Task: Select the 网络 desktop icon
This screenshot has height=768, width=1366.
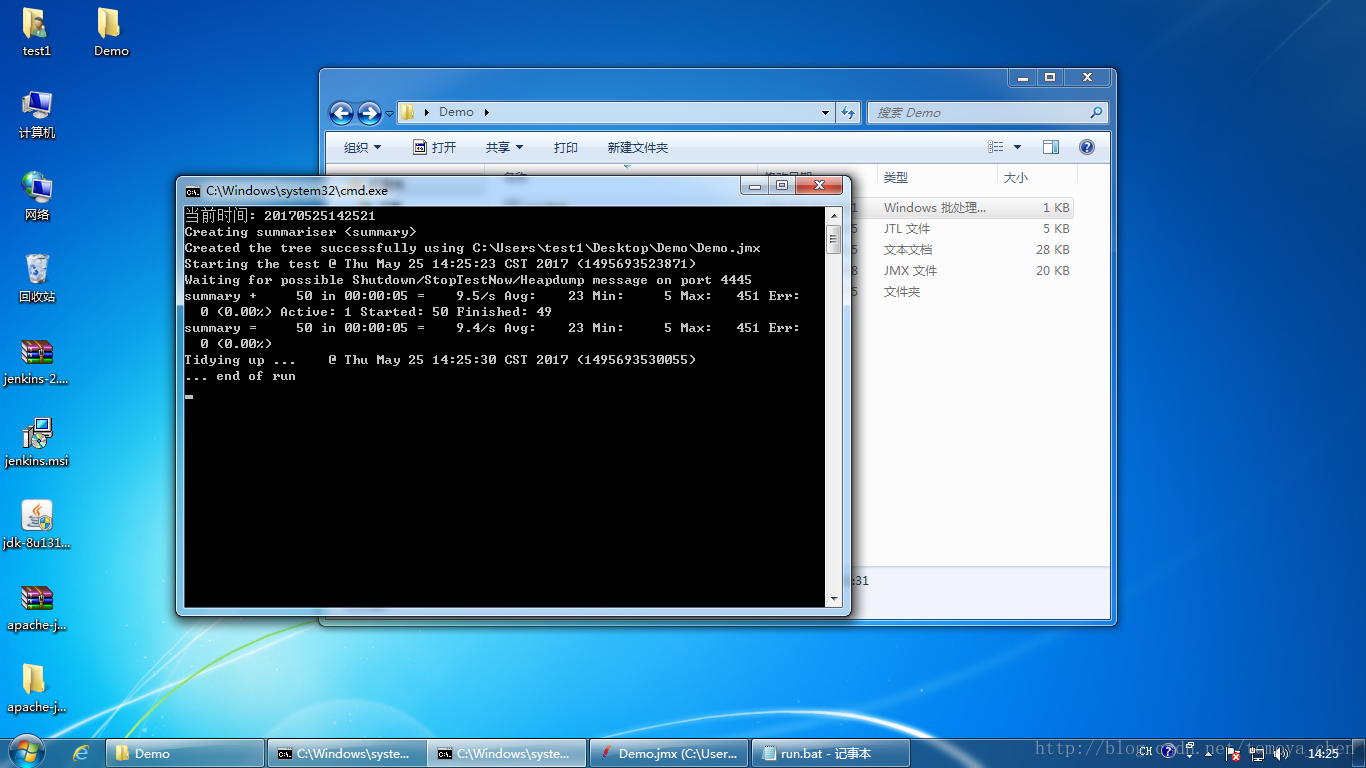Action: pos(36,197)
